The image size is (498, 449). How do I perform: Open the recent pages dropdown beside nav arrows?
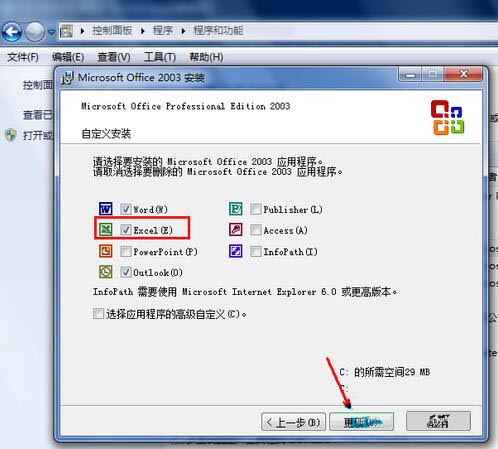[x=51, y=32]
